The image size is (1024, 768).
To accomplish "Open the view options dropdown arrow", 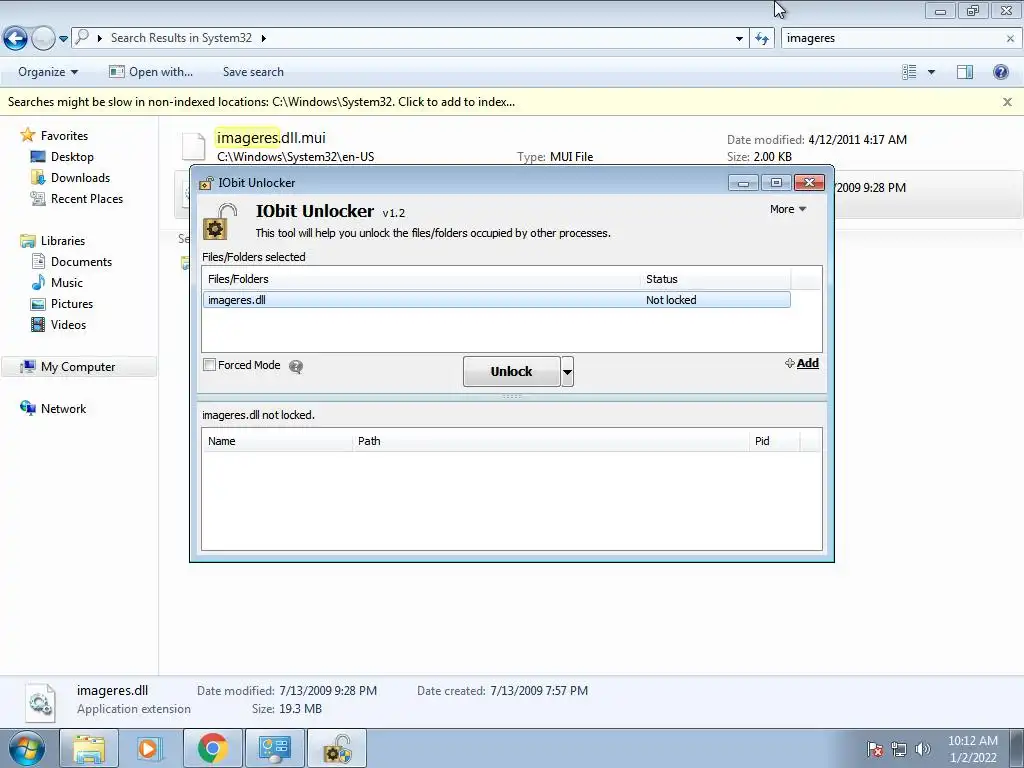I will (x=931, y=72).
